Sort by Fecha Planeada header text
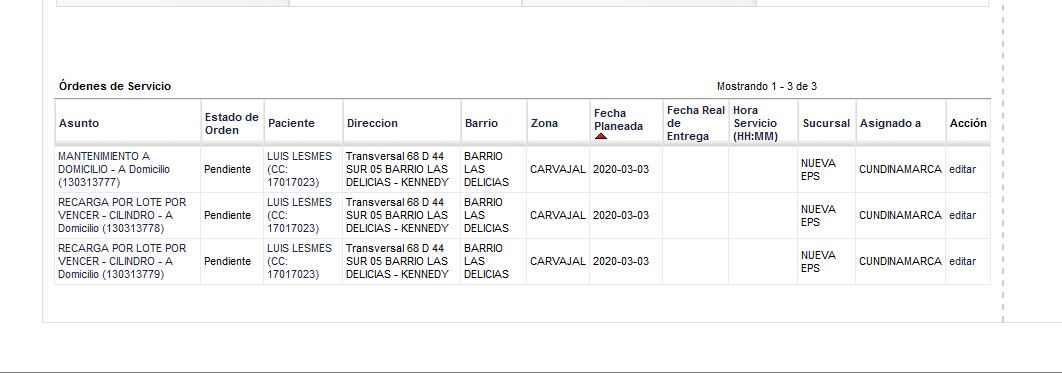Image resolution: width=1062 pixels, height=373 pixels. [x=618, y=120]
